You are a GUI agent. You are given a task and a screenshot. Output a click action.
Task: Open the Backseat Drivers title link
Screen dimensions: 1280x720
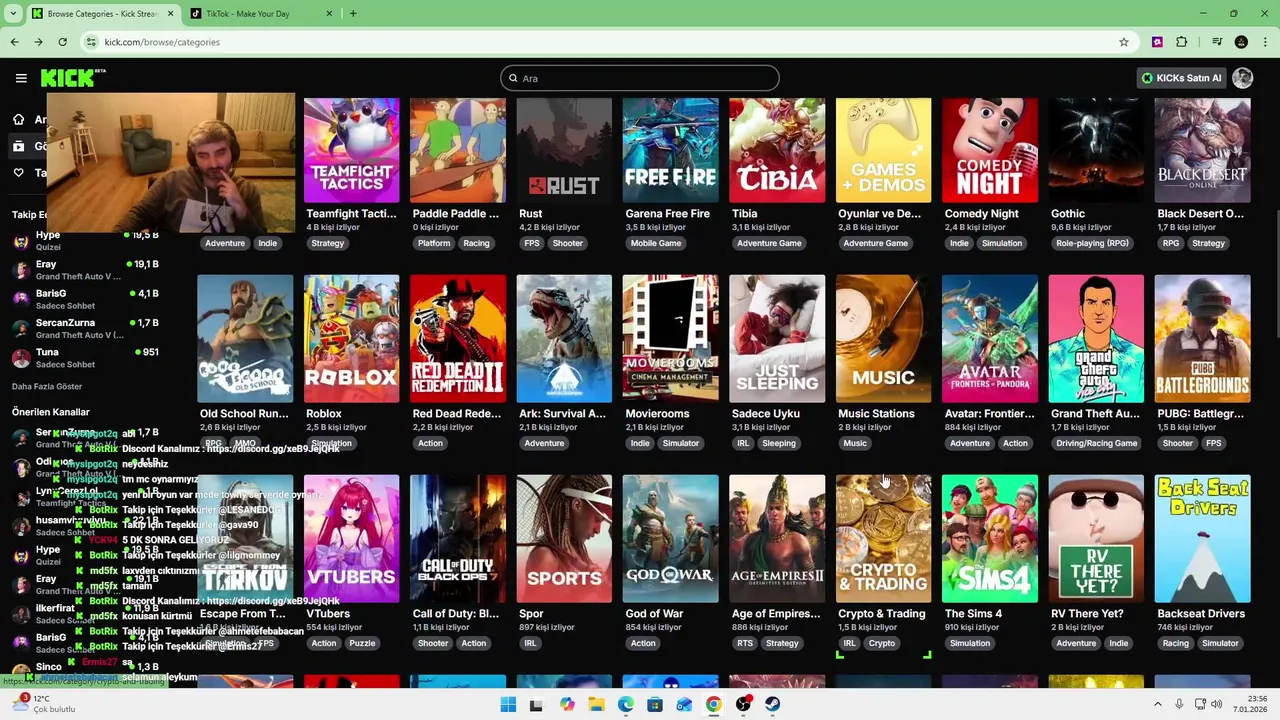coord(1201,614)
